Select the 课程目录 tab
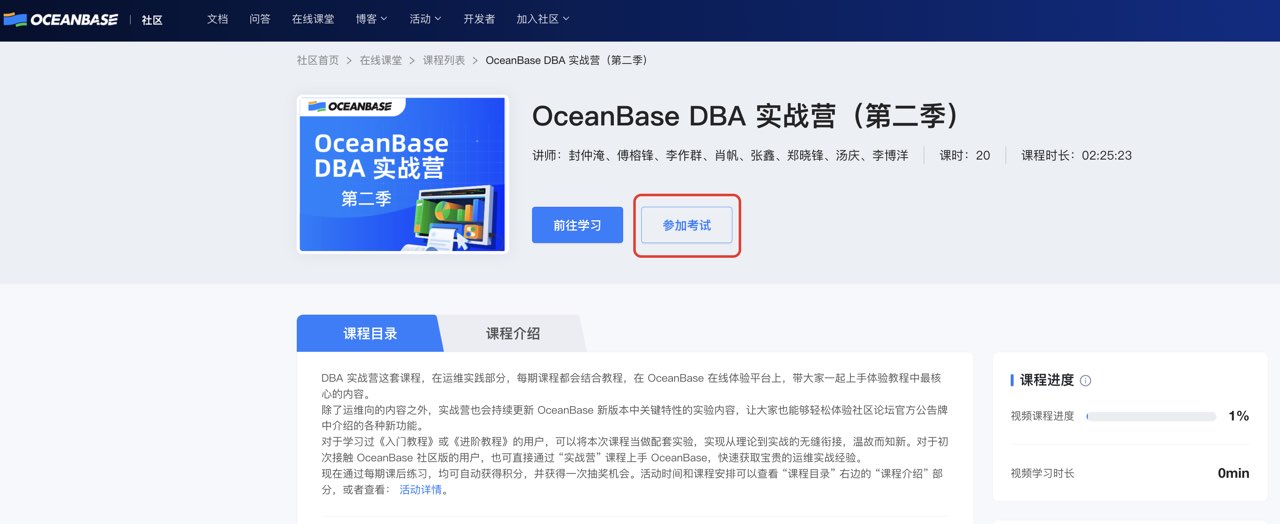Screen dimensions: 1280x524 point(370,334)
